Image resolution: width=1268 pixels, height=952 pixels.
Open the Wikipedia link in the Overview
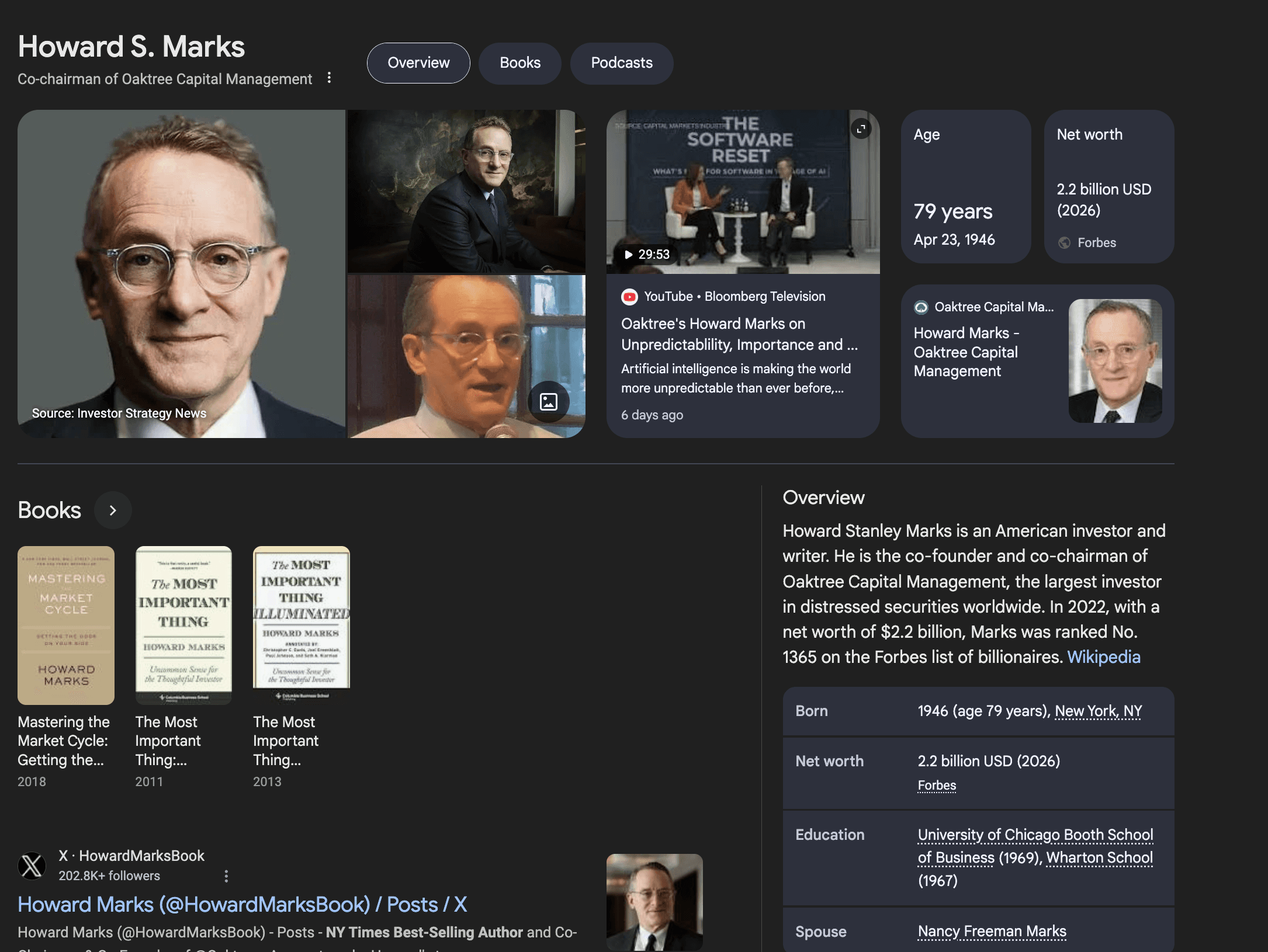pyautogui.click(x=1103, y=657)
